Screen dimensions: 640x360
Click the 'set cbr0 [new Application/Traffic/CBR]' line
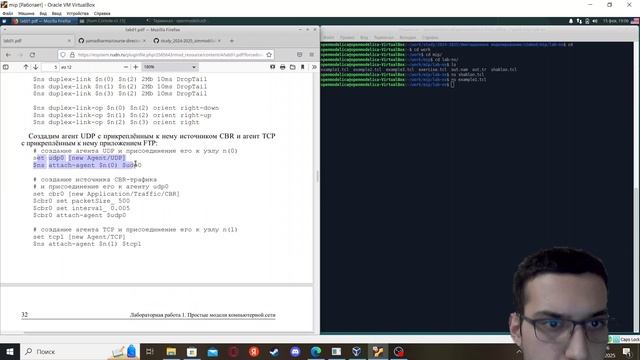pyautogui.click(x=106, y=194)
